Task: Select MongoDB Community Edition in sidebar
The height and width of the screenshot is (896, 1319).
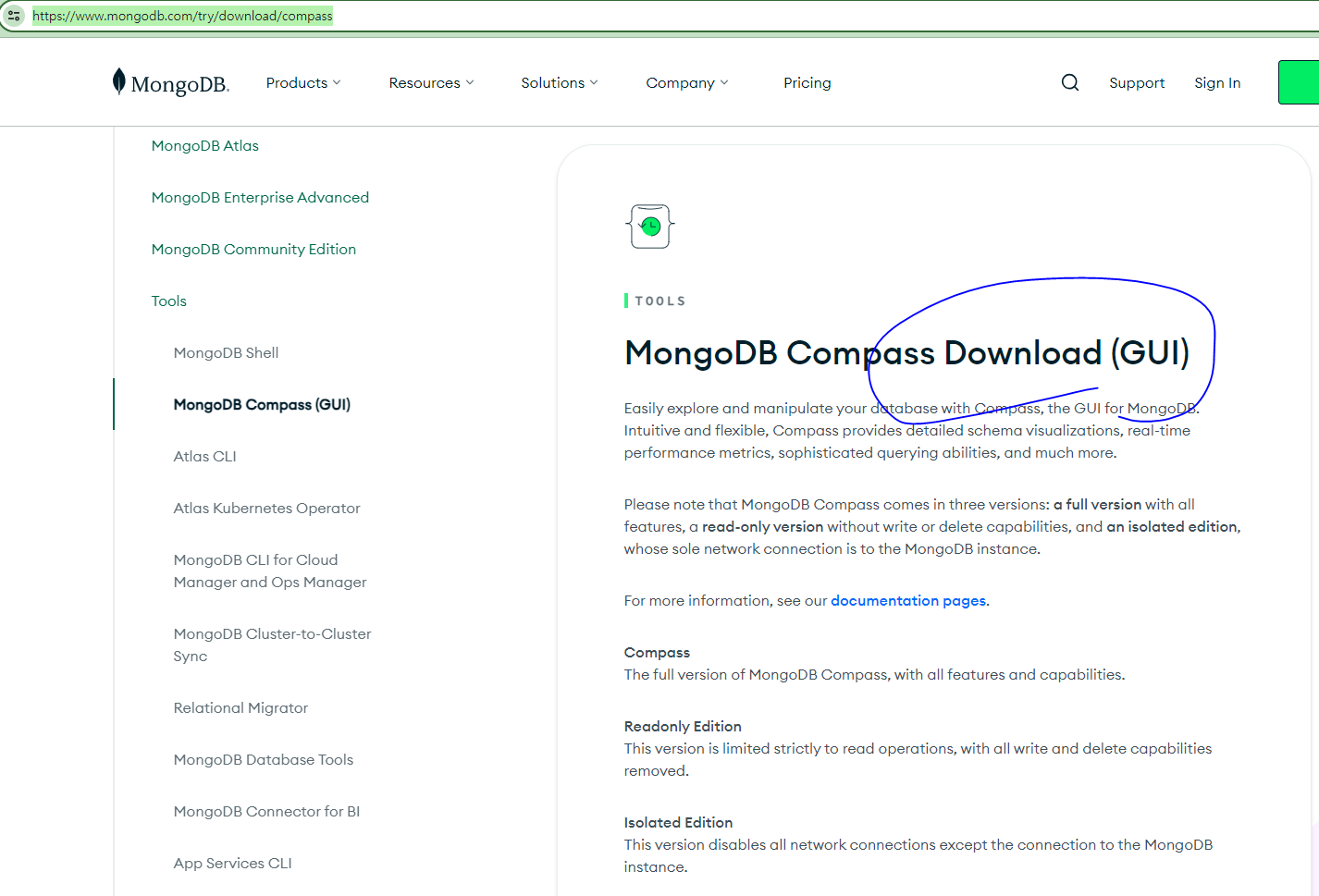Action: coord(253,249)
